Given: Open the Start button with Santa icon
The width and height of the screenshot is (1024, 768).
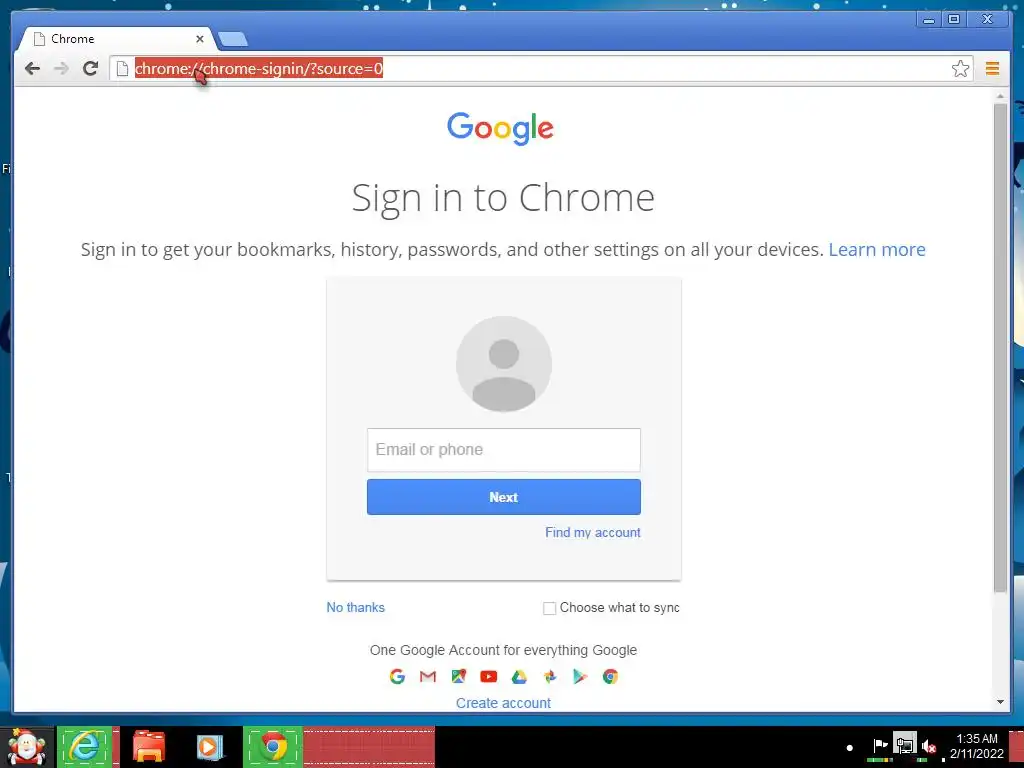Looking at the screenshot, I should [x=26, y=747].
